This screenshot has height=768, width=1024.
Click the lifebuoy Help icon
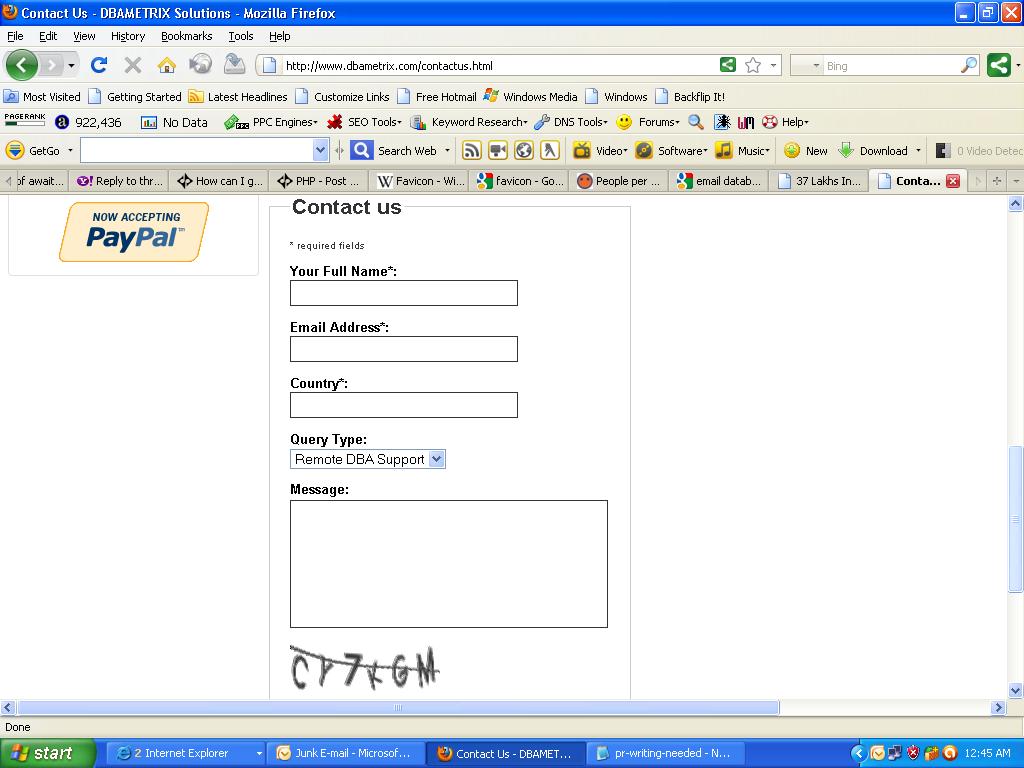pos(770,122)
